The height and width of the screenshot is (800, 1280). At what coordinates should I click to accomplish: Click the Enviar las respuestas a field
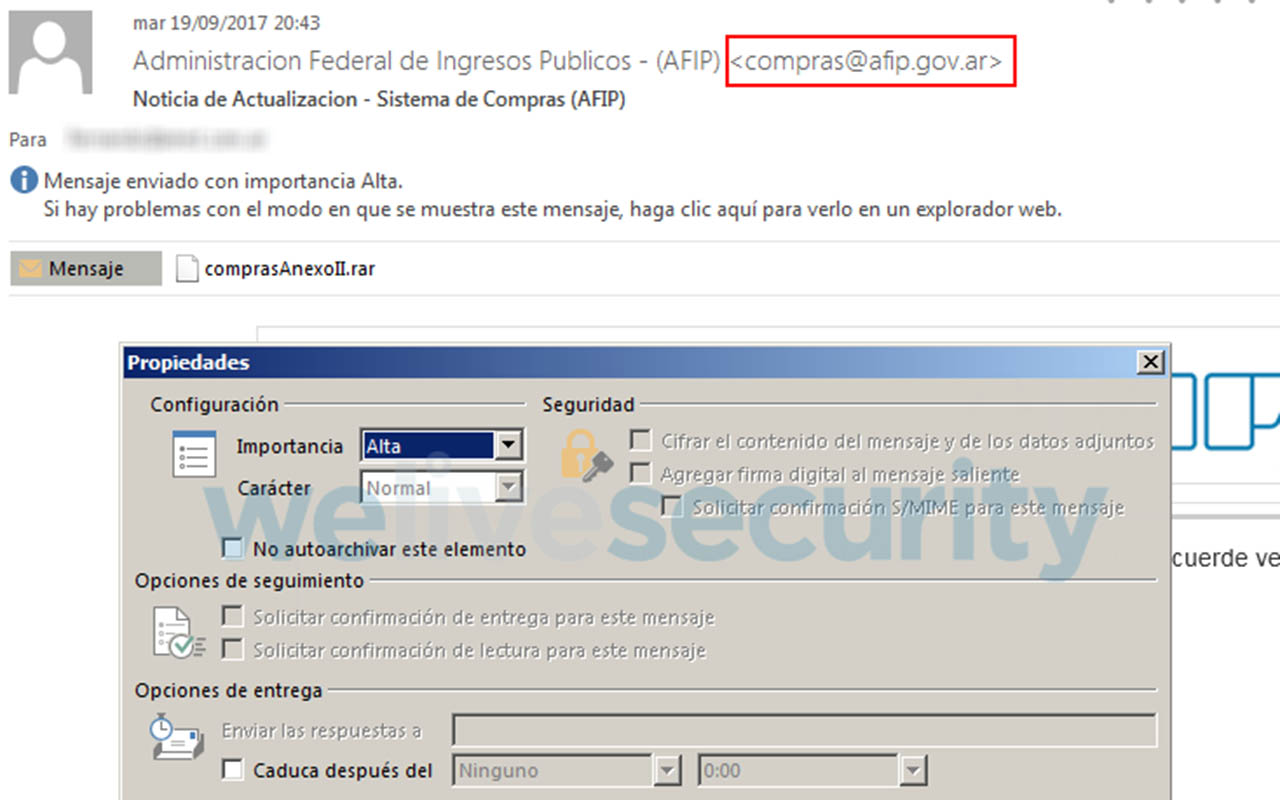pos(804,730)
